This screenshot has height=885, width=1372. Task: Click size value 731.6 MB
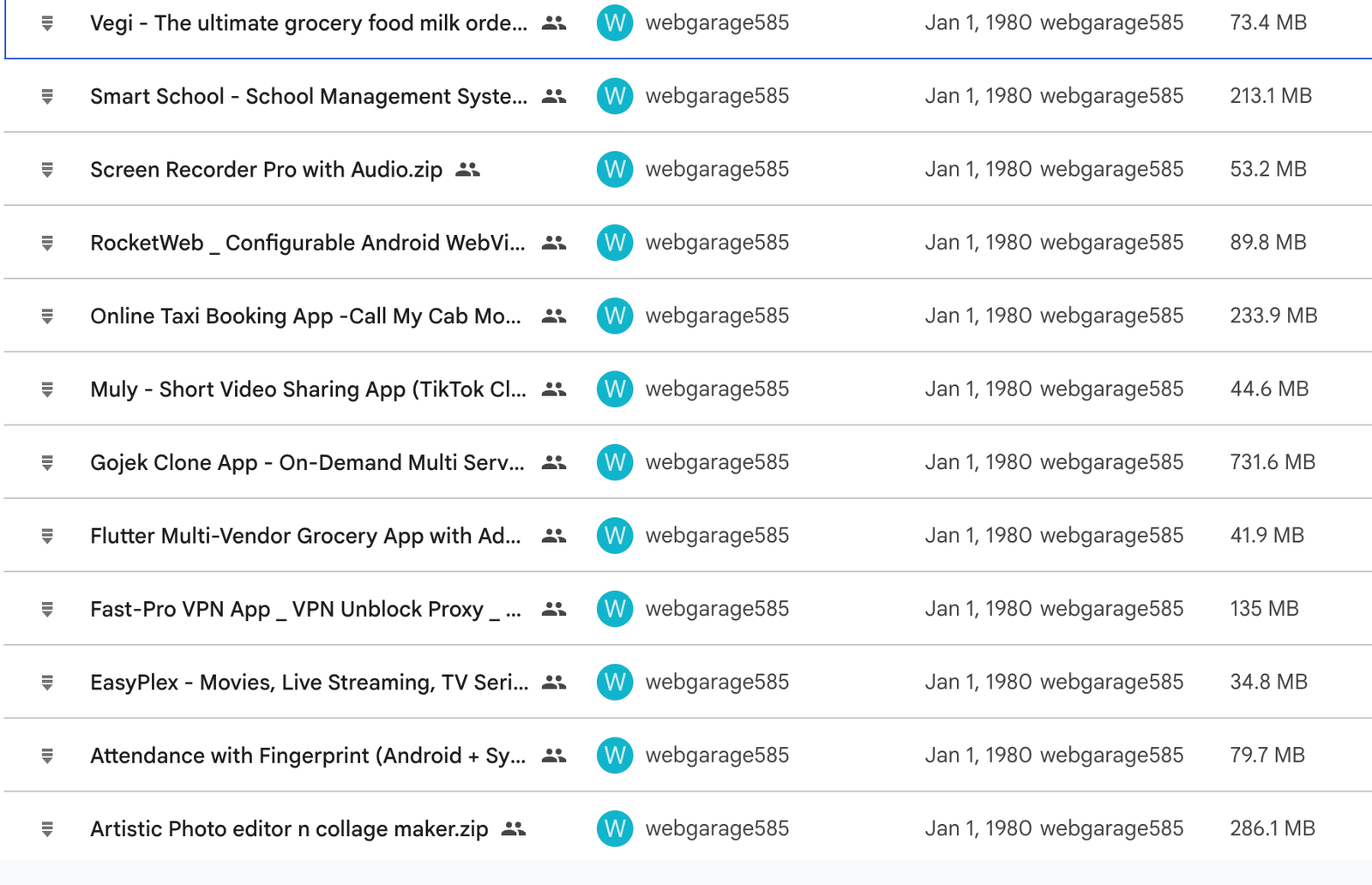pyautogui.click(x=1273, y=463)
